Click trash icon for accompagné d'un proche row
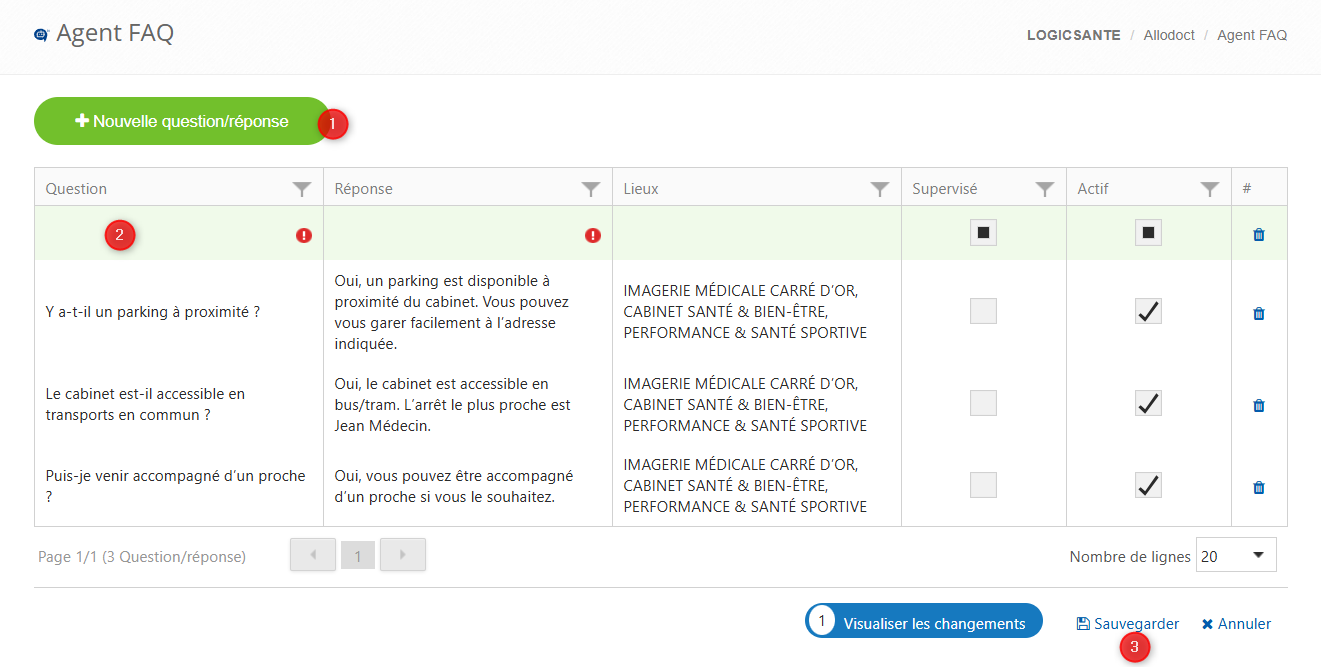 [x=1259, y=488]
